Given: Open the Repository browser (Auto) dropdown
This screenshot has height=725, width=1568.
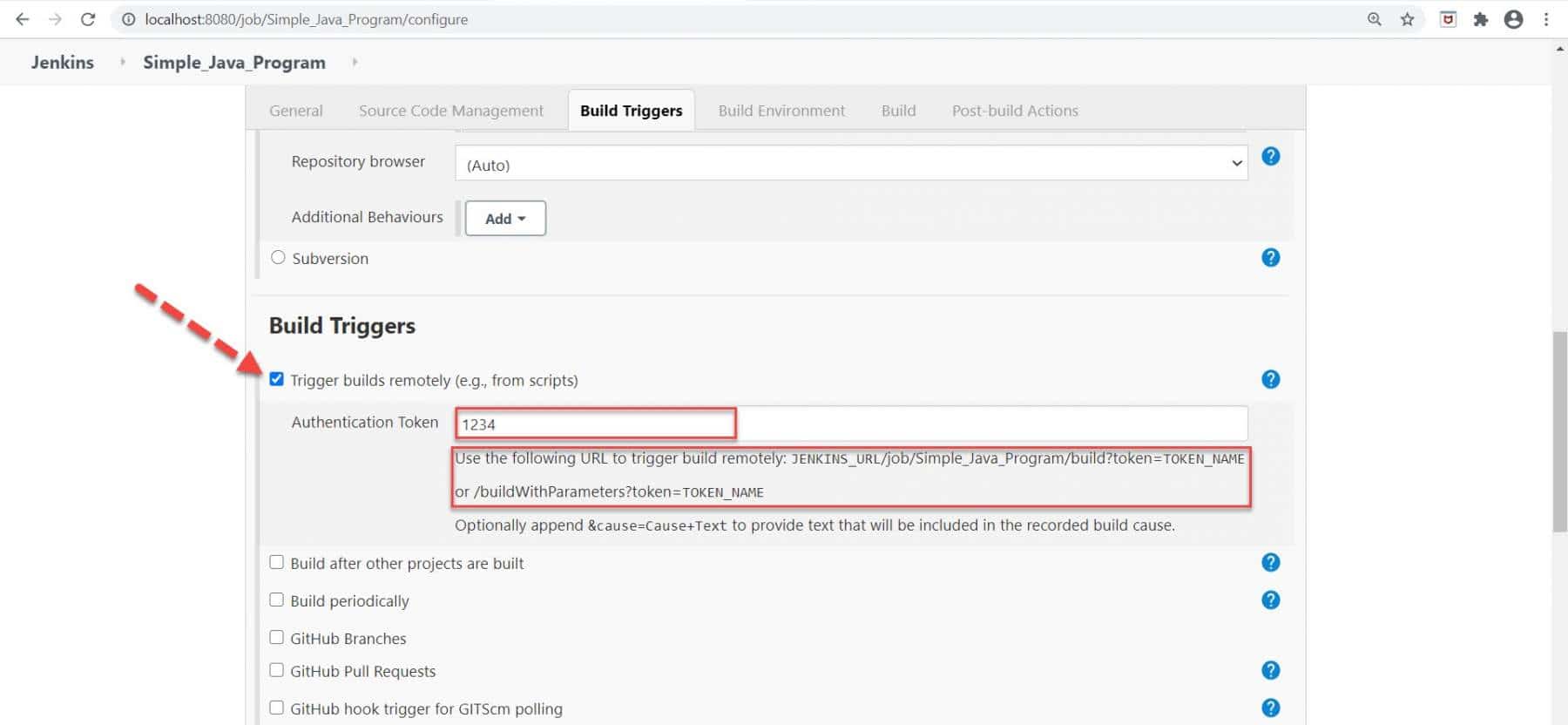Looking at the screenshot, I should (851, 163).
